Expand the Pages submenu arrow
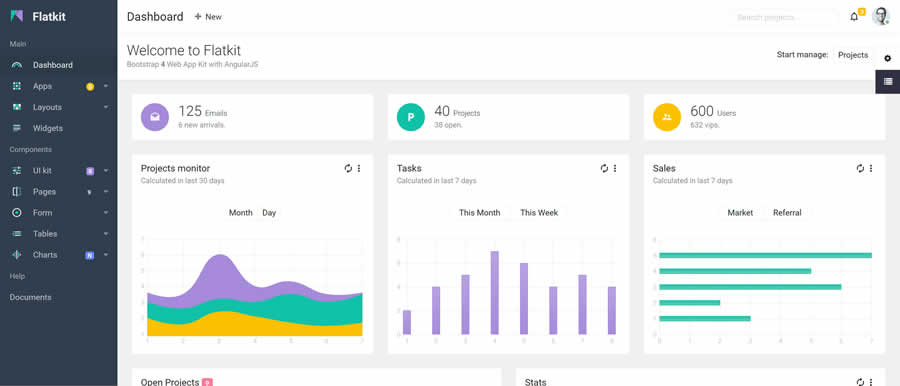The width and height of the screenshot is (900, 386). [x=106, y=192]
